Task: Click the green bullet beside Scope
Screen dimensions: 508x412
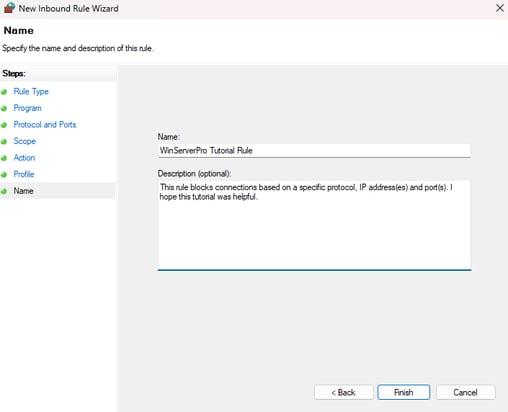Action: click(4, 142)
